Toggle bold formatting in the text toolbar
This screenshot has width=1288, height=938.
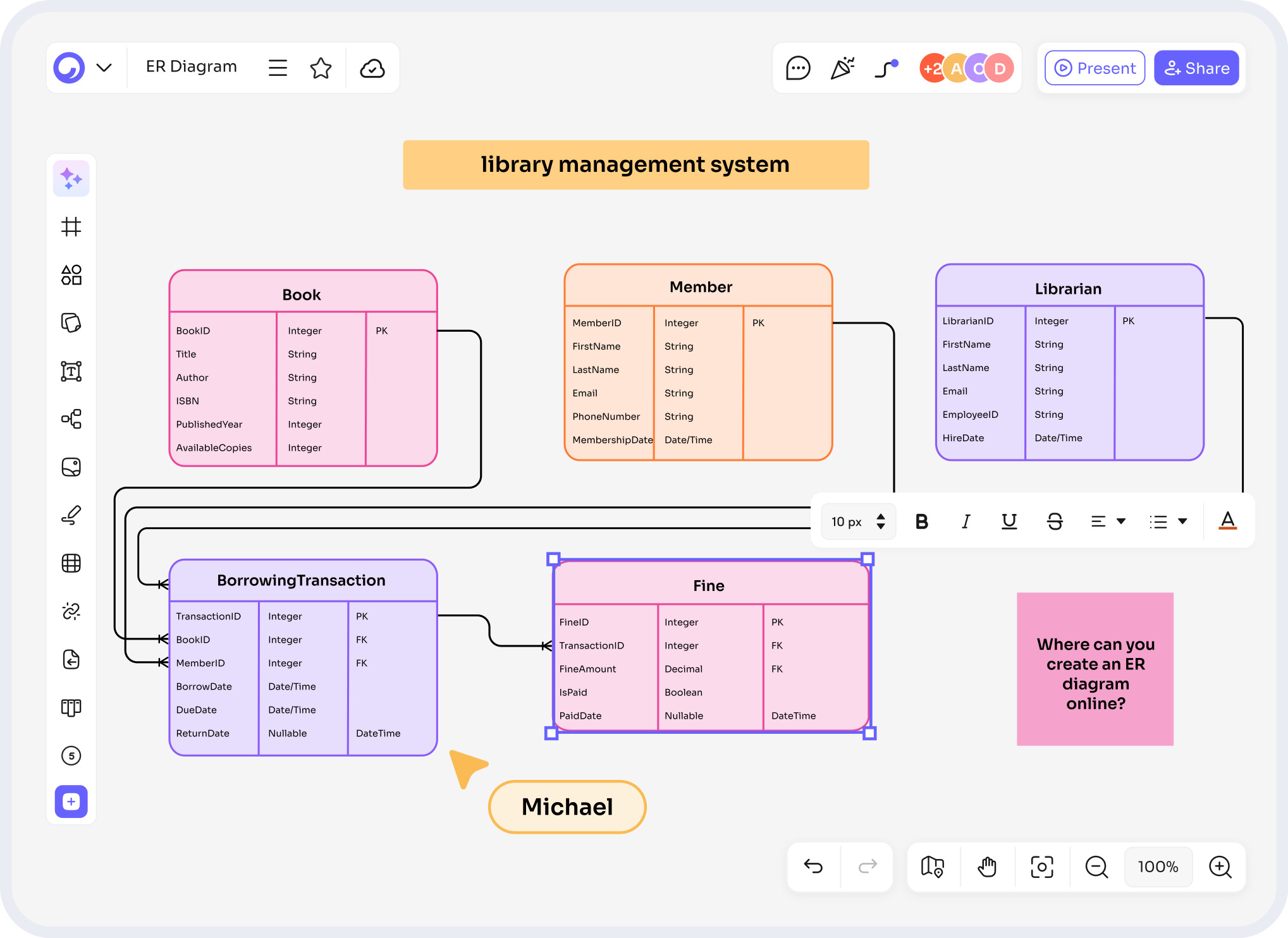[922, 521]
